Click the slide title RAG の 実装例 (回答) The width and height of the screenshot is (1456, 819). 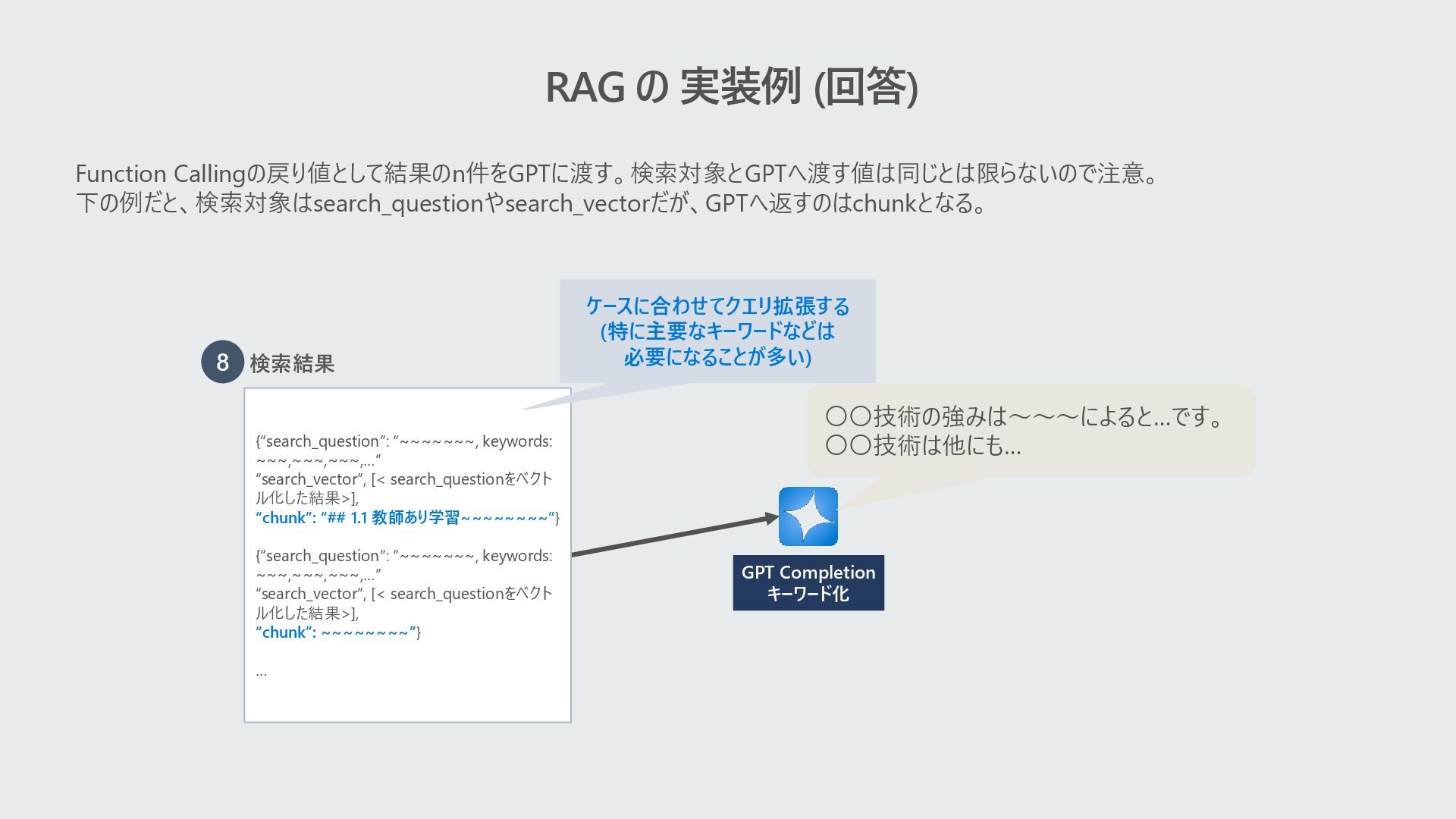(x=731, y=86)
